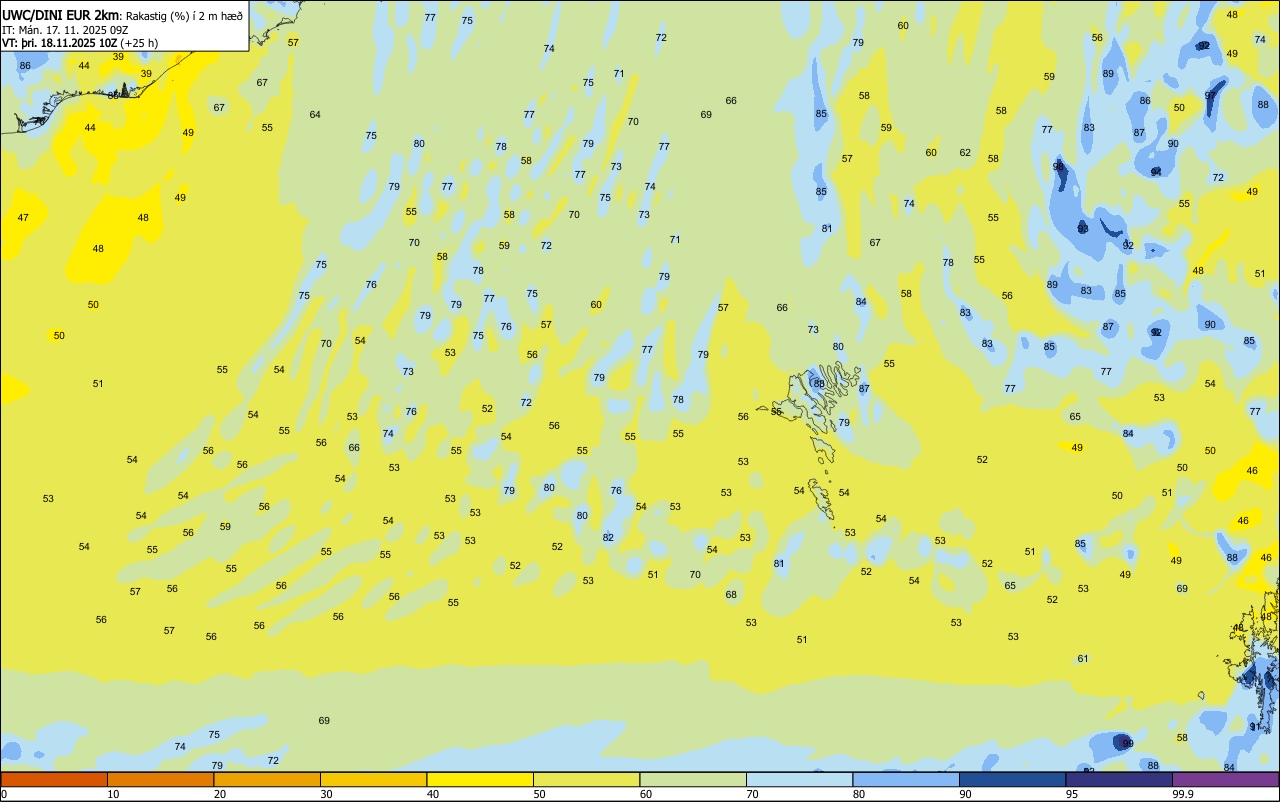Click the legend tick label '99.9'
The image size is (1280, 802).
1183,794
